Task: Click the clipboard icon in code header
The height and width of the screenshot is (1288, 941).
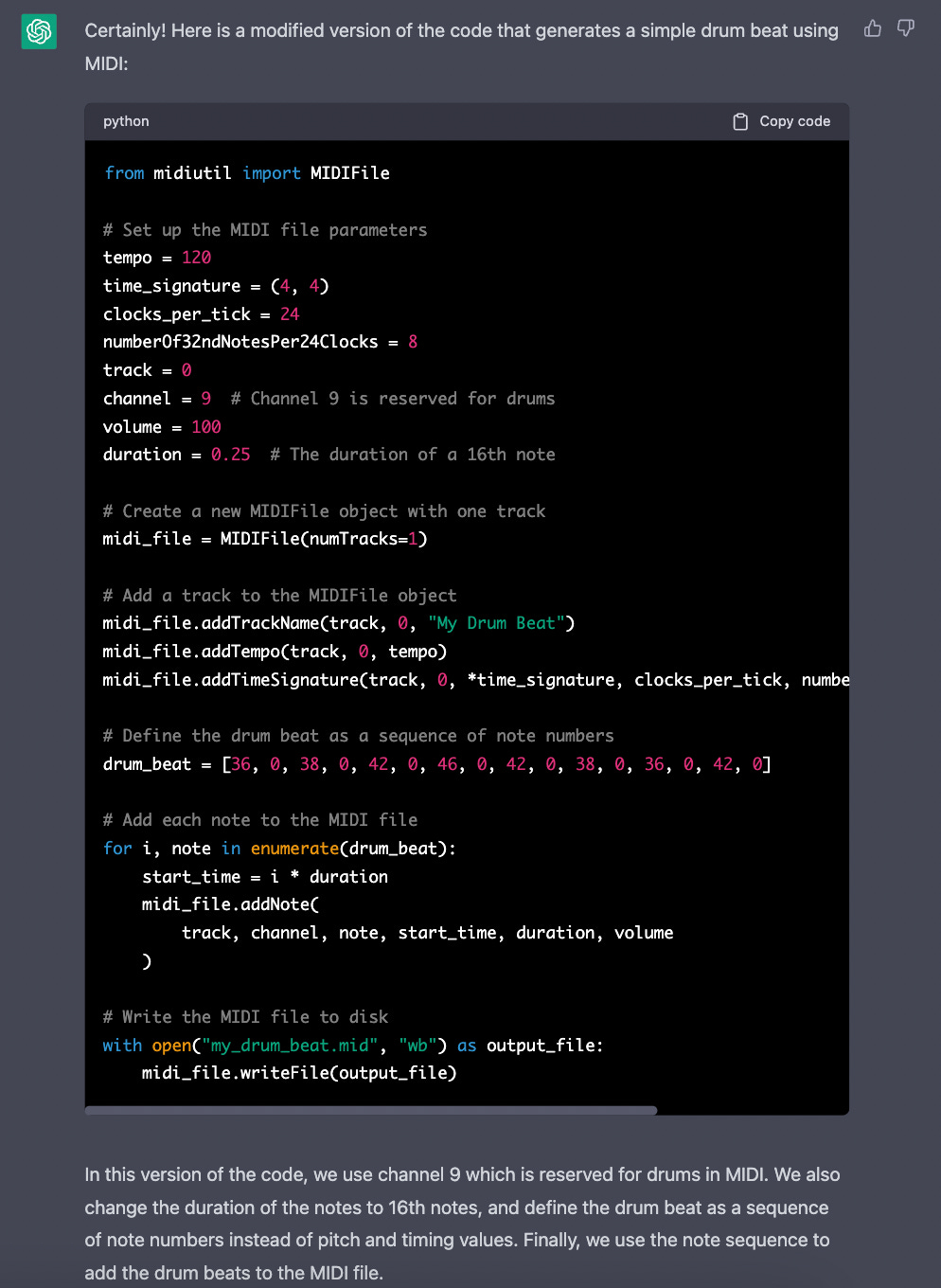Action: coord(740,121)
